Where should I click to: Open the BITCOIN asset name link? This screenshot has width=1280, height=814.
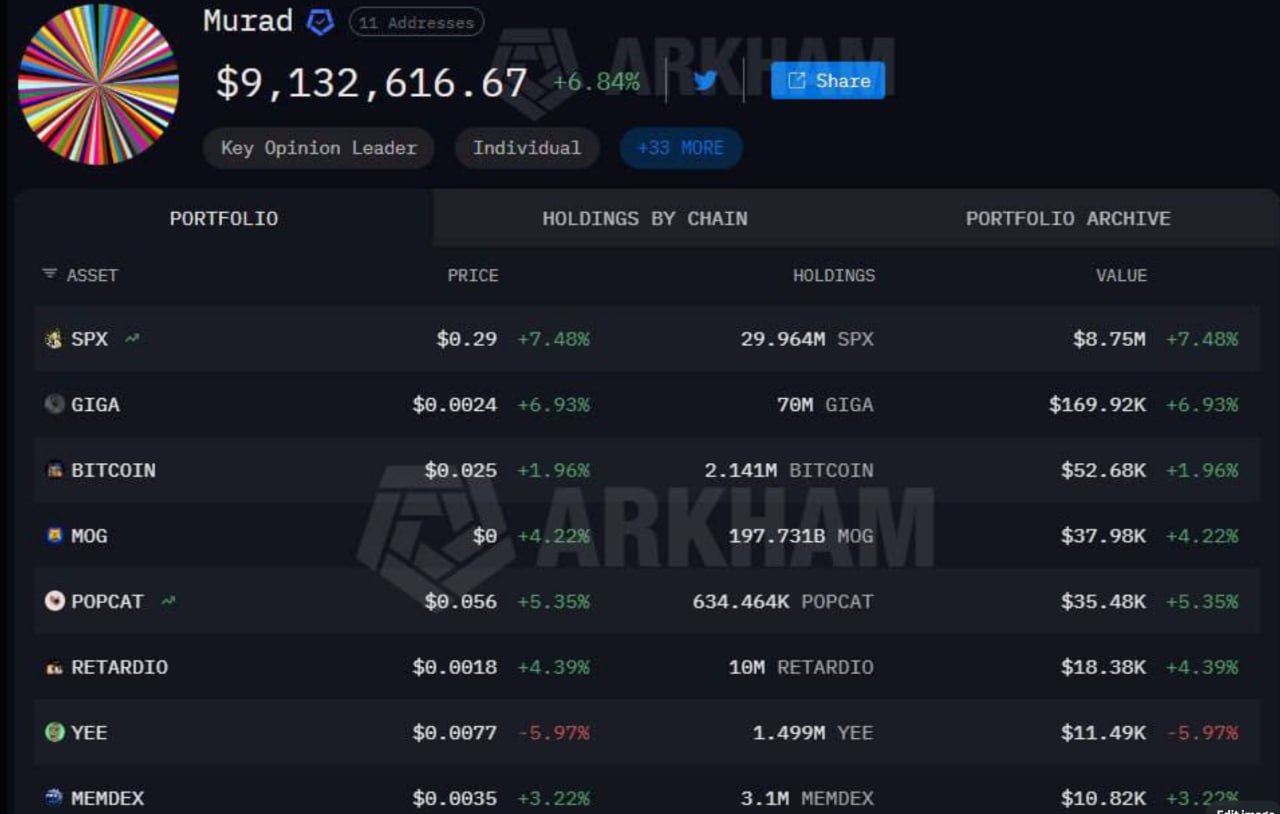click(x=113, y=470)
